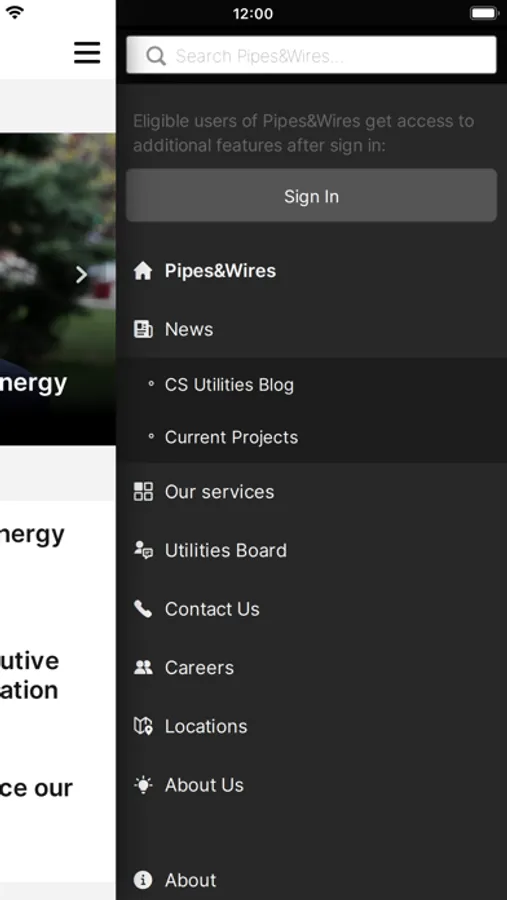Viewport: 507px width, 900px height.
Task: Toggle the hamburger menu icon
Action: [87, 53]
